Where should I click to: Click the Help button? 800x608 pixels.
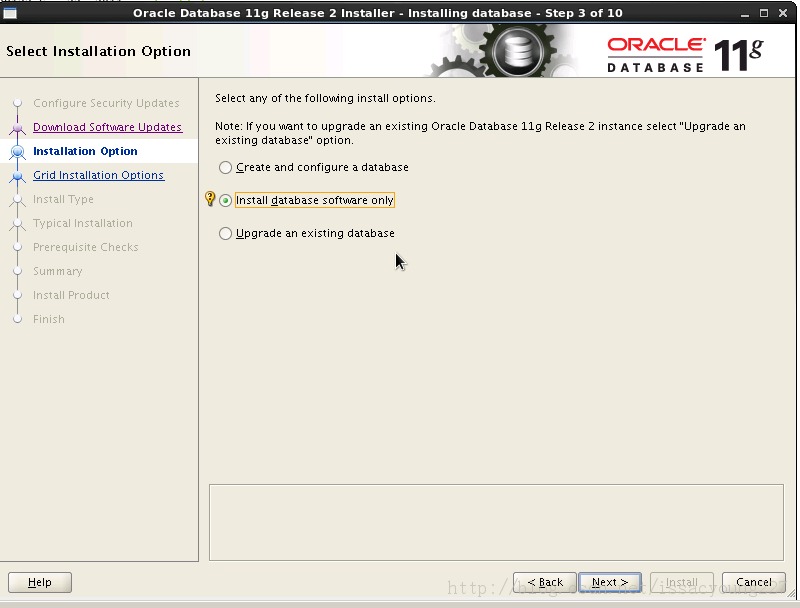pos(40,582)
